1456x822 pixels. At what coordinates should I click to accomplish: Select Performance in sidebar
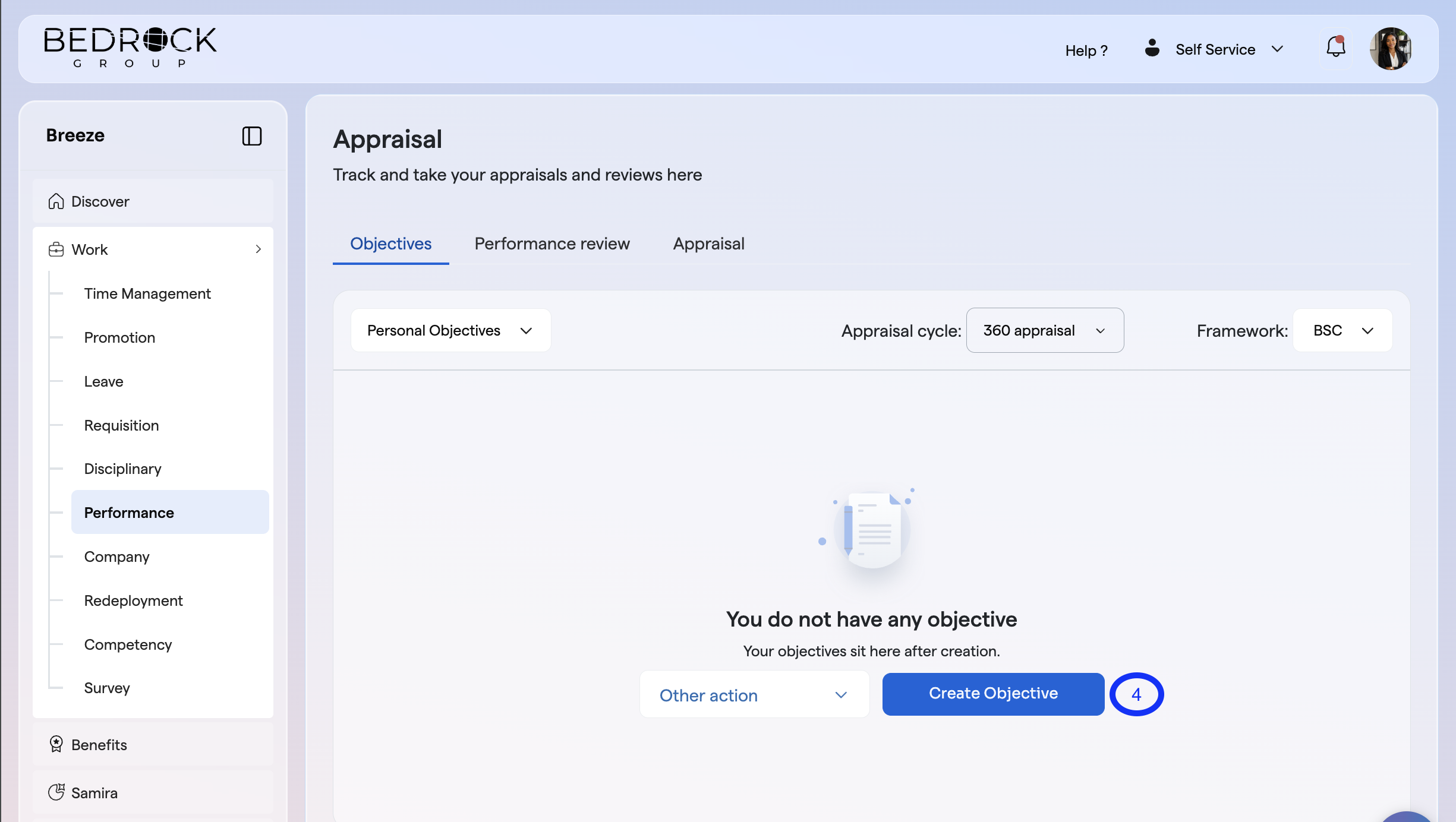(170, 512)
